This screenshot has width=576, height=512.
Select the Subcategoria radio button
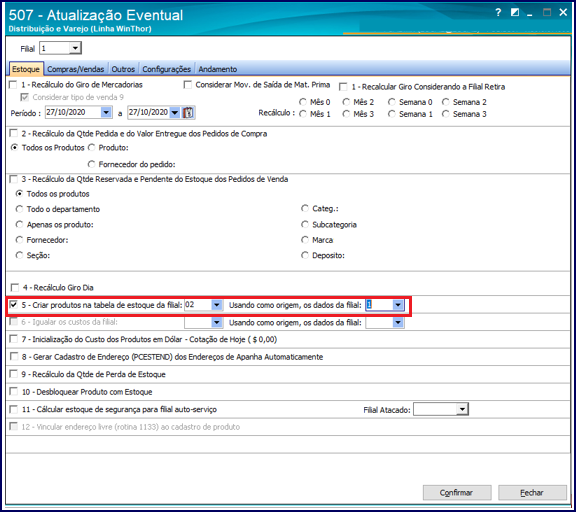coord(305,224)
